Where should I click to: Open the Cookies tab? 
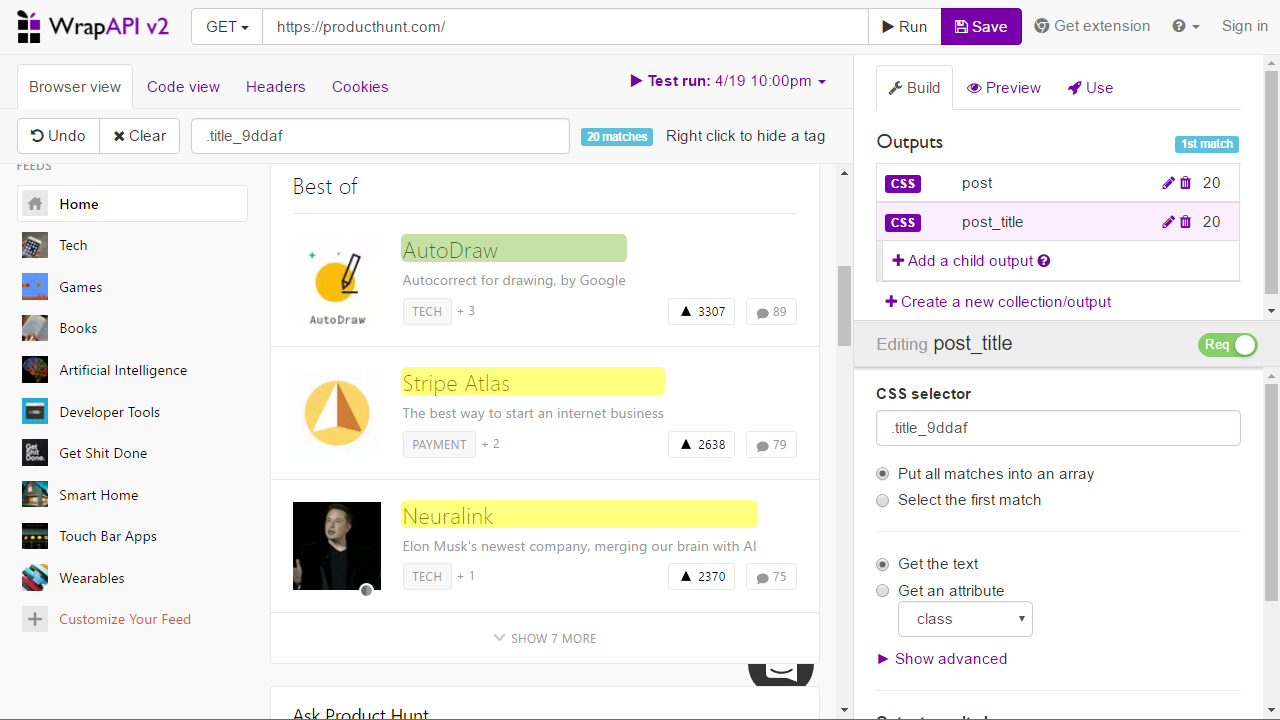[360, 87]
